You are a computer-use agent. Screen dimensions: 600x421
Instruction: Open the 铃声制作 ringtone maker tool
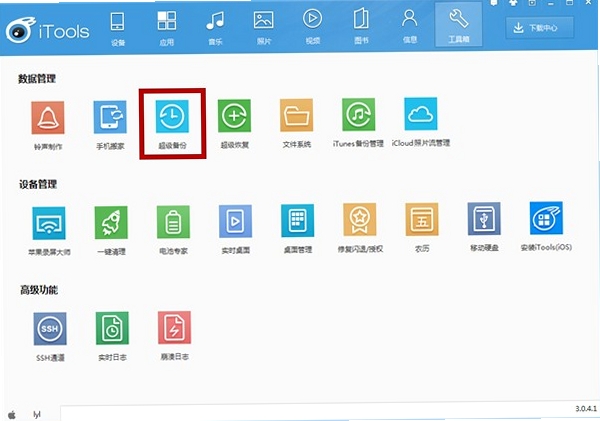coord(48,117)
